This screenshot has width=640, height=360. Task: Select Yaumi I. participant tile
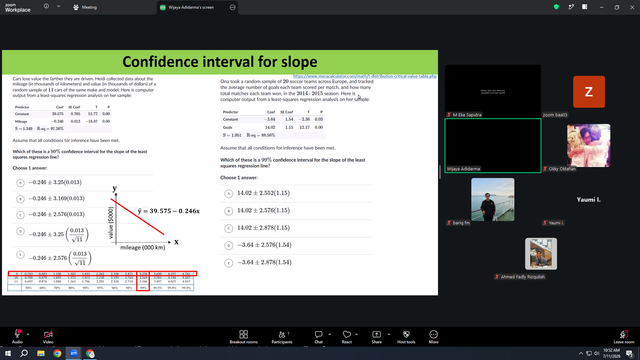589,200
